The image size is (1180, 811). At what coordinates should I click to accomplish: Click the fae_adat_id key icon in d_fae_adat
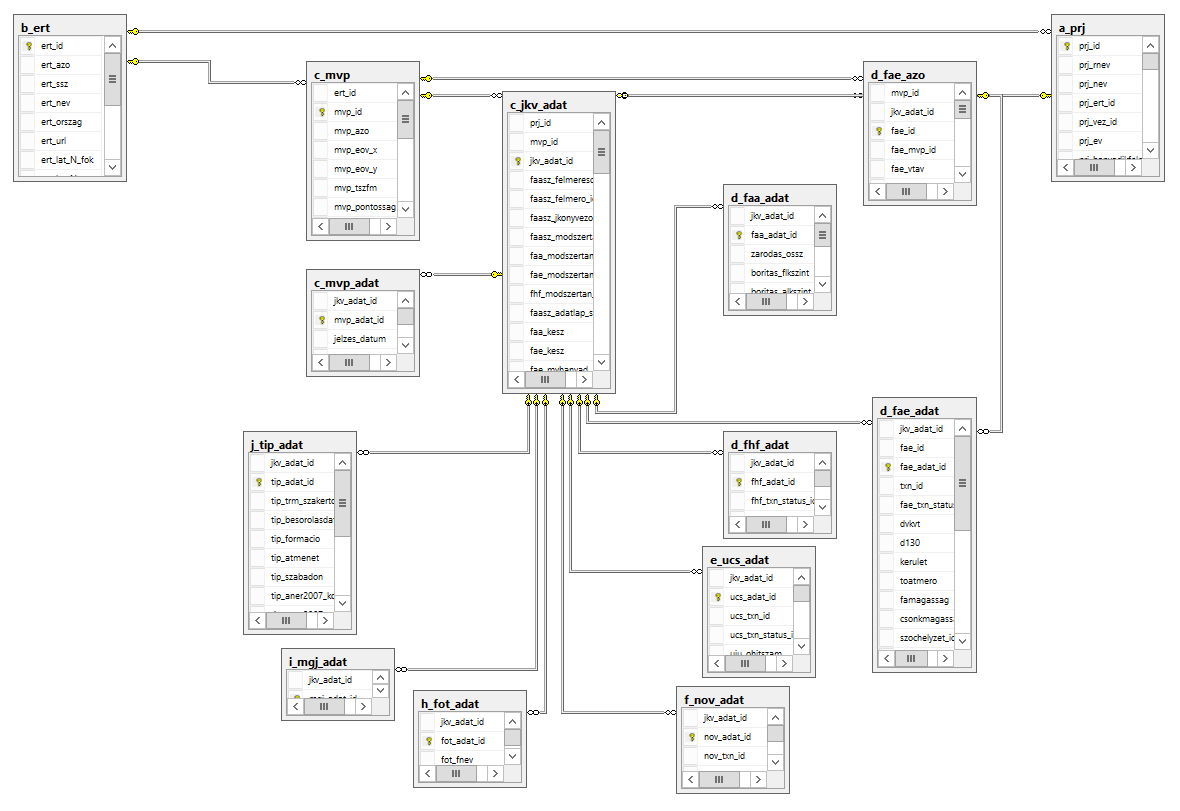click(887, 467)
